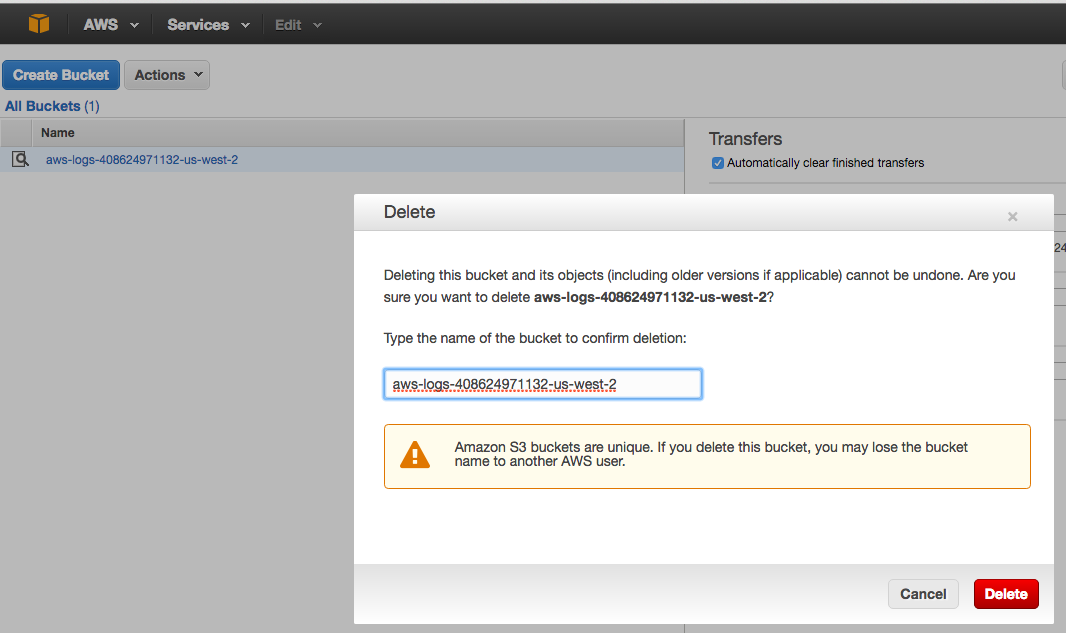Screen dimensions: 1066x633
Task: Close the Delete dialog with the X
Action: [x=1012, y=216]
